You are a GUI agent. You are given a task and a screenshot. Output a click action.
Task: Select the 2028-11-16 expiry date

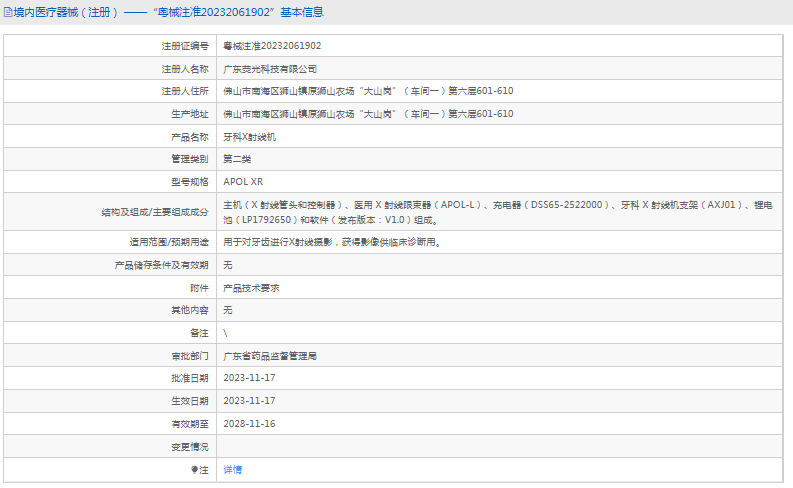pyautogui.click(x=249, y=424)
